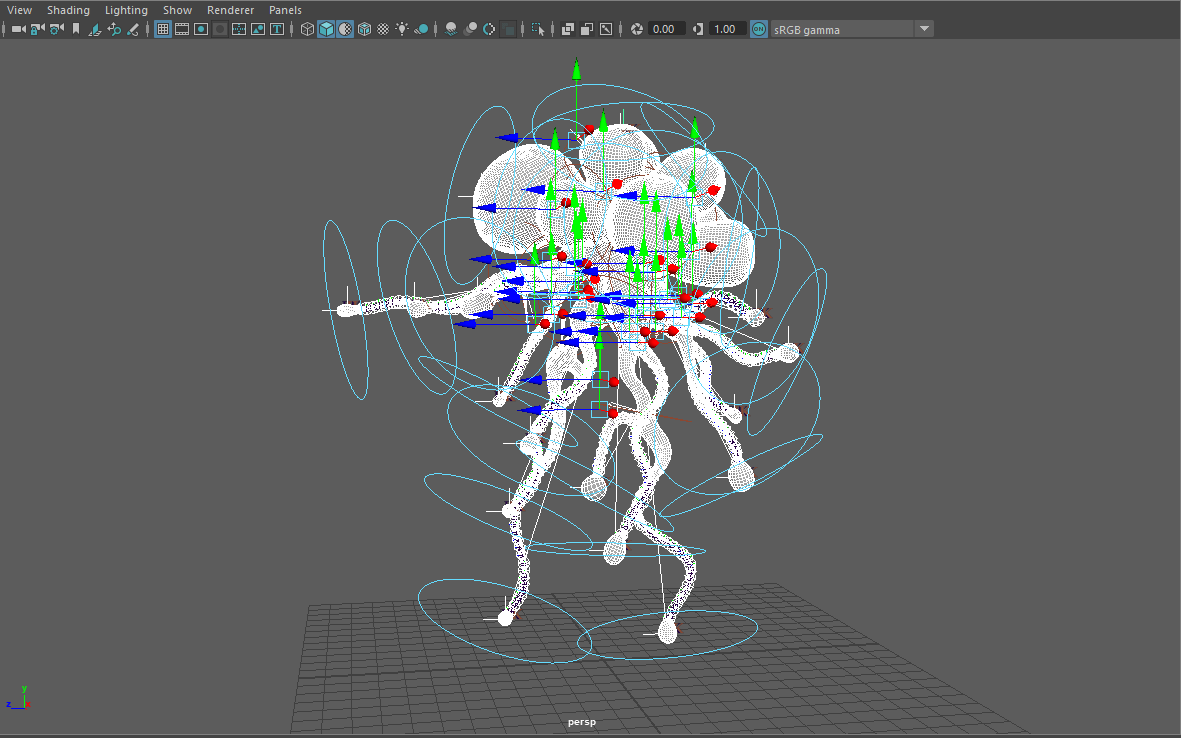Toggle the Depth of Field icon
The height and width of the screenshot is (738, 1181).
508,29
